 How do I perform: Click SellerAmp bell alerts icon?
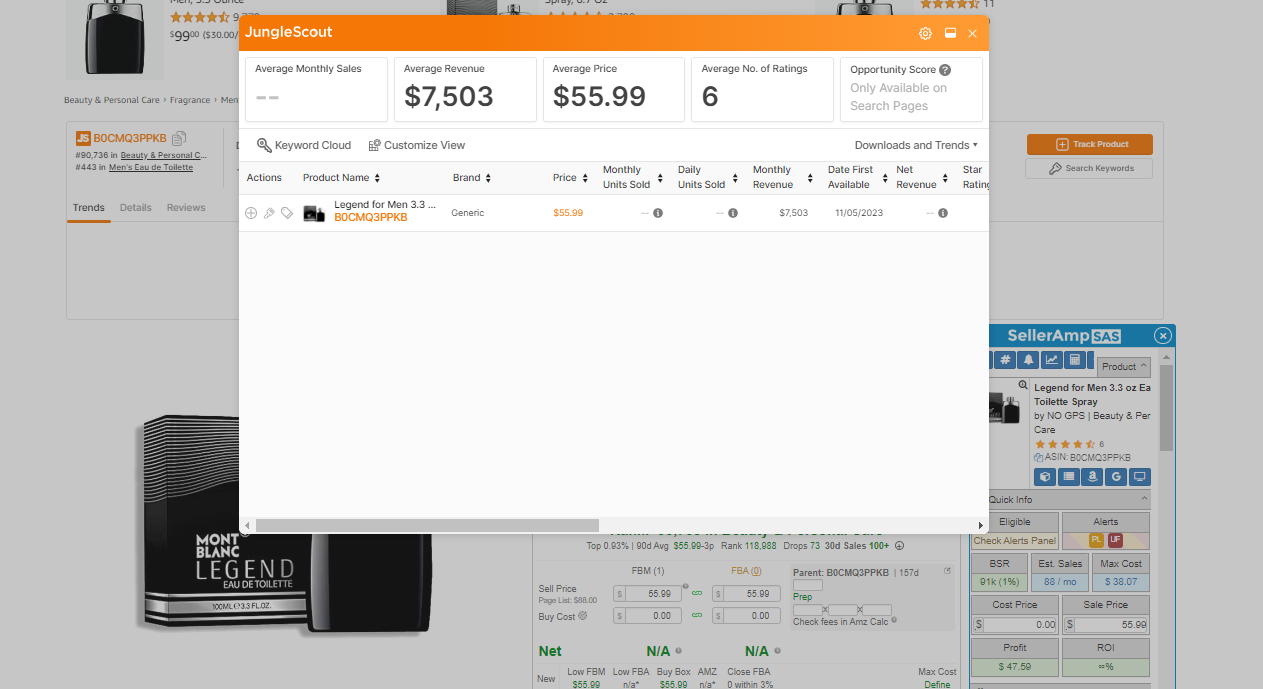tap(1029, 360)
